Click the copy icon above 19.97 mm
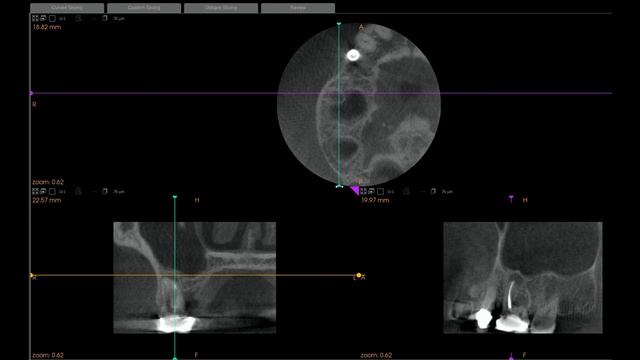The image size is (640, 360). (433, 191)
